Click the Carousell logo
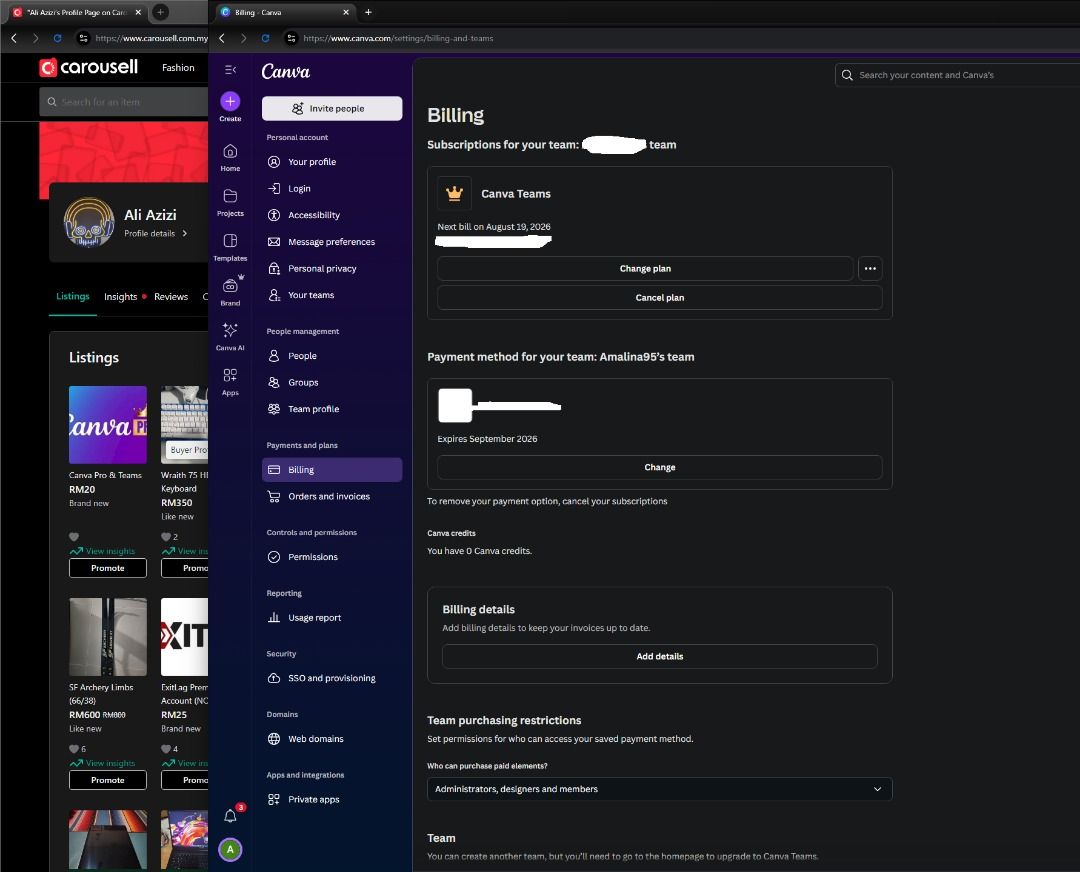The width and height of the screenshot is (1080, 872). (89, 67)
